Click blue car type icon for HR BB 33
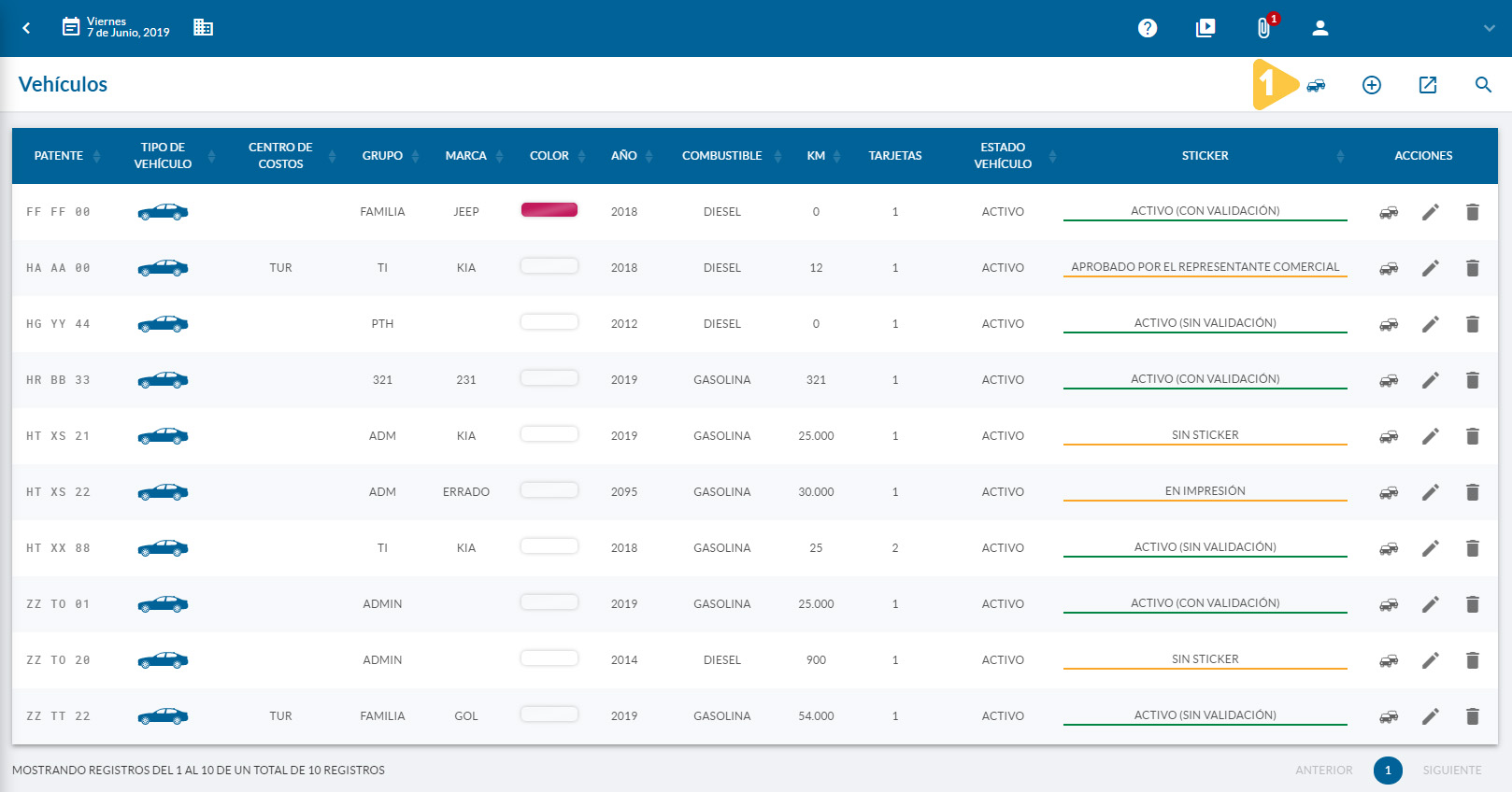This screenshot has height=792, width=1512. click(x=163, y=380)
